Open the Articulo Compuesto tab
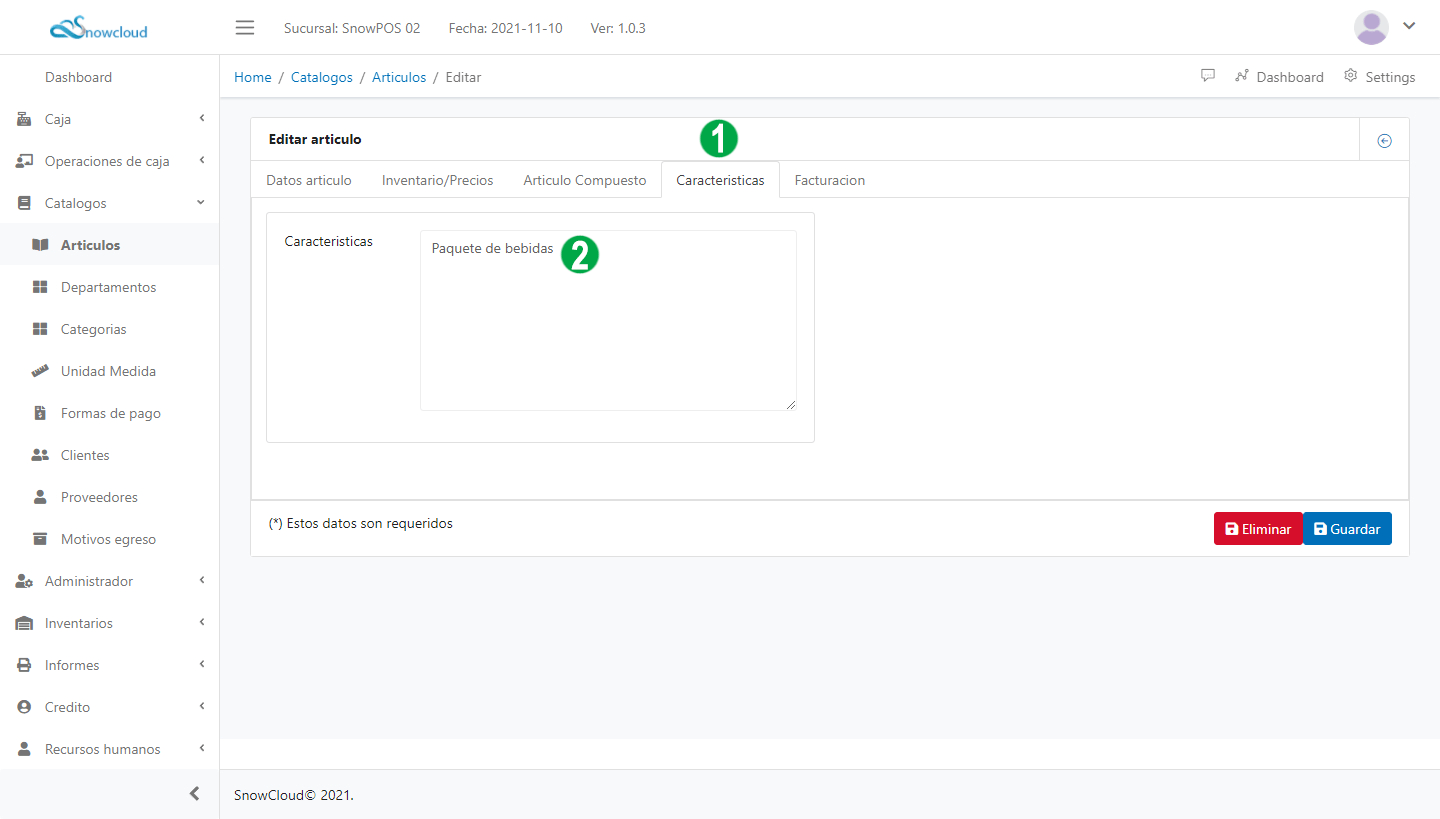Image resolution: width=1440 pixels, height=819 pixels. 584,180
